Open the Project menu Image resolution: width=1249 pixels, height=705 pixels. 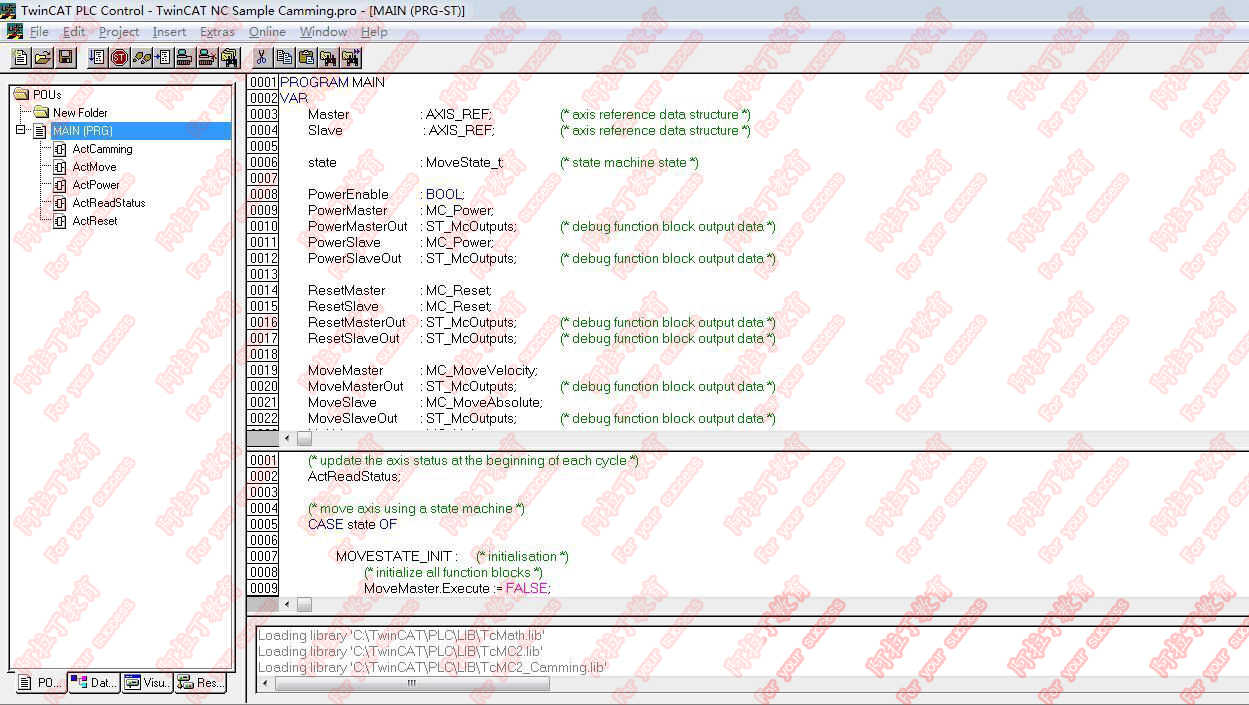(x=119, y=32)
